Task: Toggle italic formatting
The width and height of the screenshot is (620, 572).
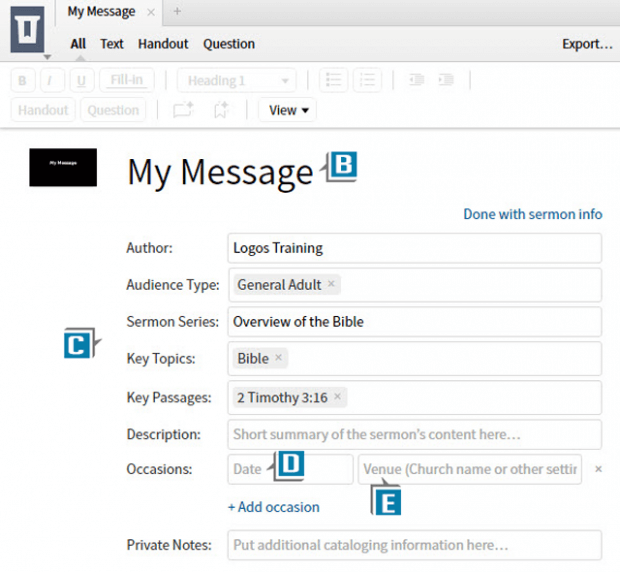Action: tap(50, 80)
